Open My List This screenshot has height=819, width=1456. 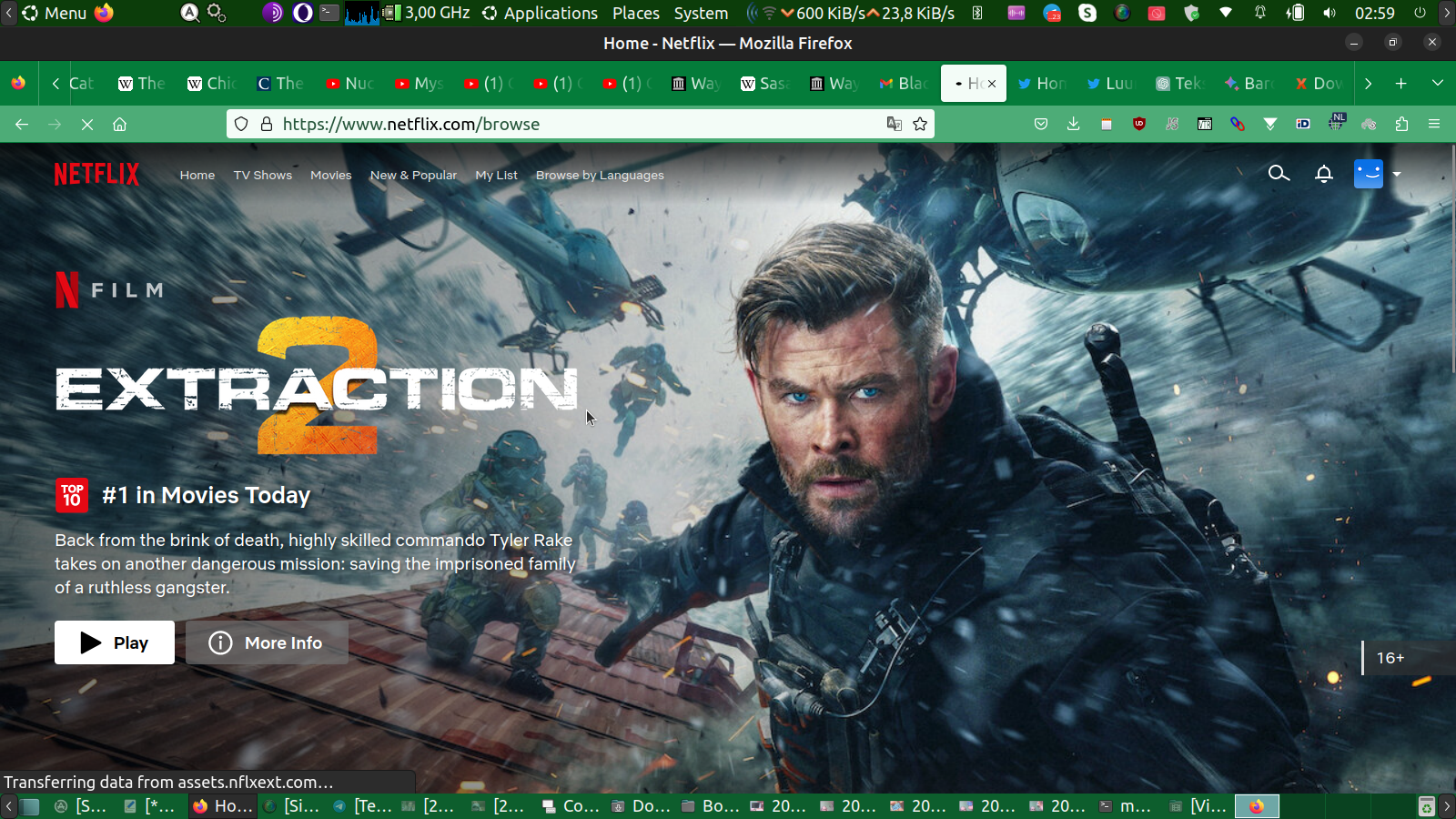496,176
